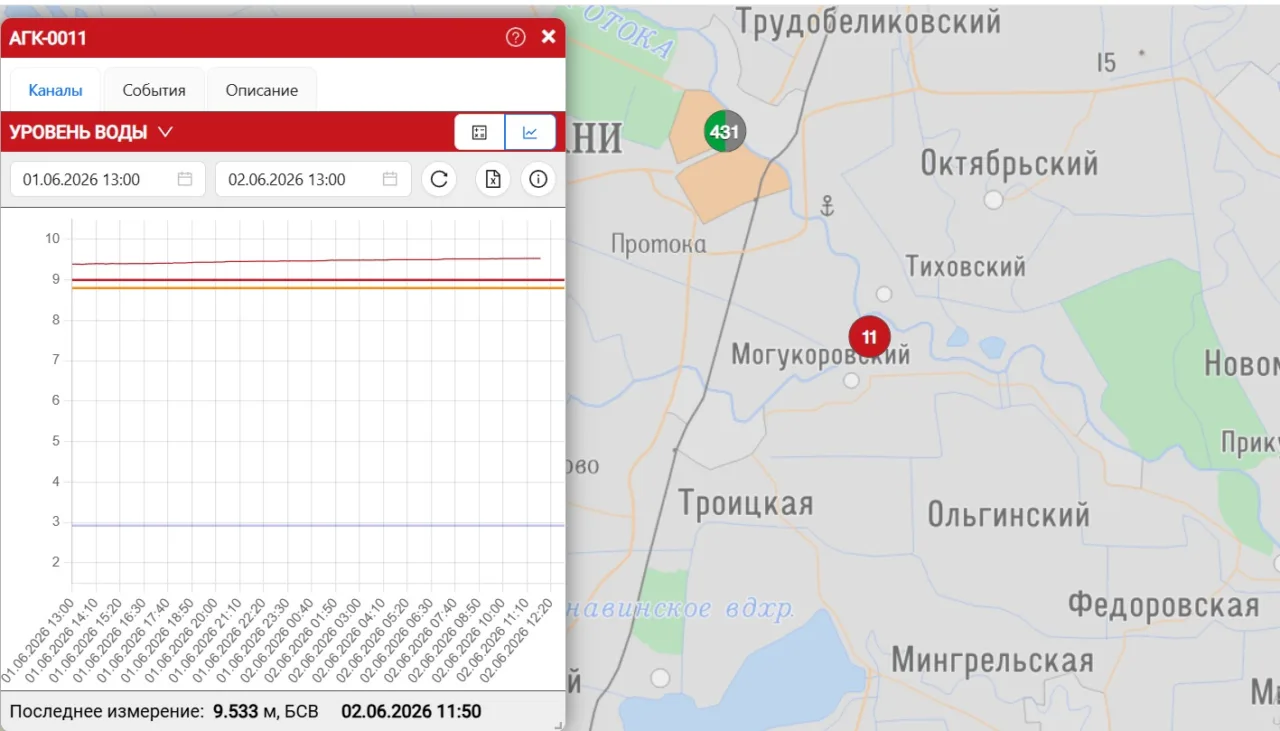Click the blue line near level 3
This screenshot has width=1280, height=731.
coord(318,525)
